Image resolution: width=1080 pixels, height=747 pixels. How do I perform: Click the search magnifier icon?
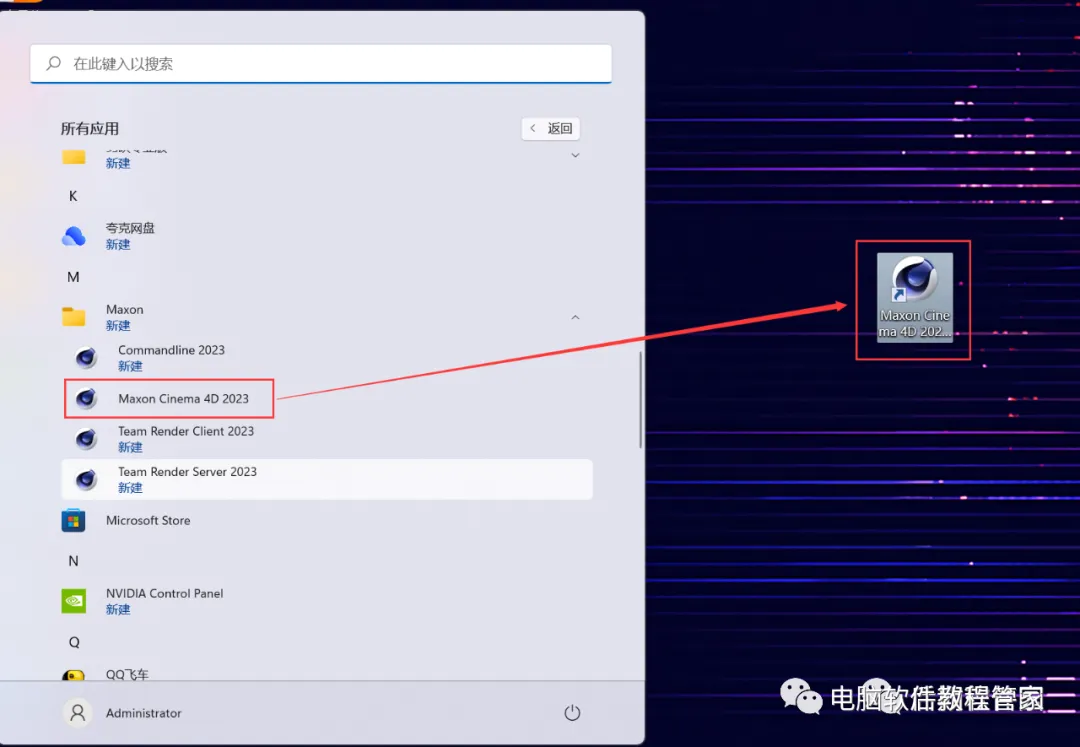pos(53,63)
